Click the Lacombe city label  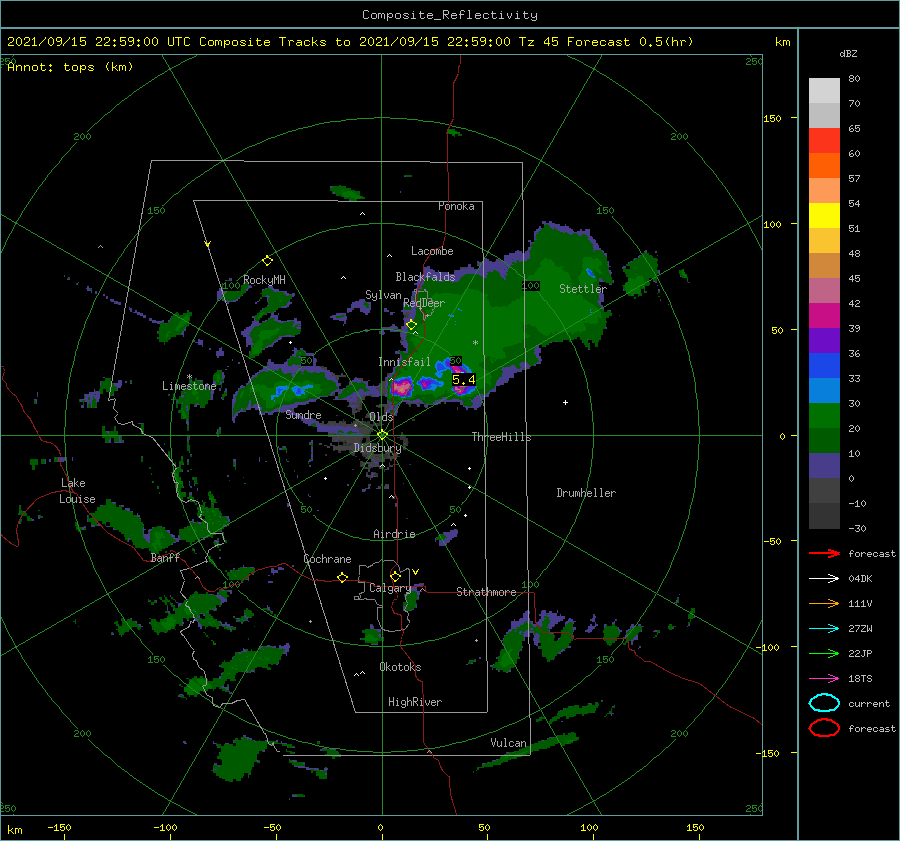(x=432, y=251)
